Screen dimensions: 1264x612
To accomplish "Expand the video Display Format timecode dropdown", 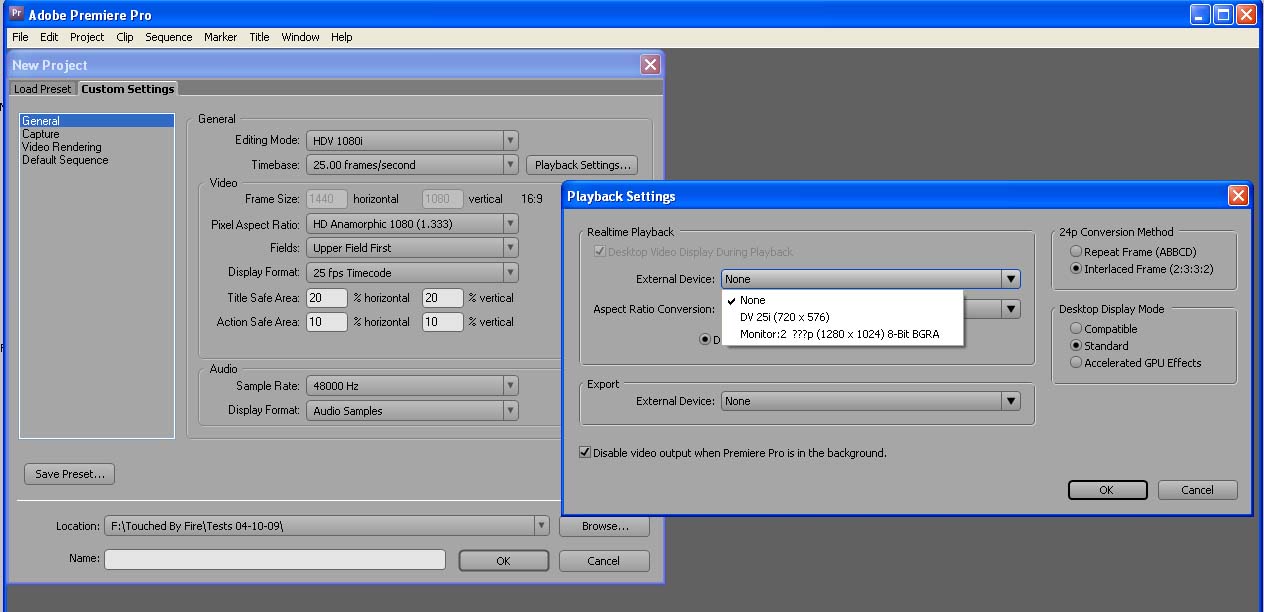I will coord(510,272).
